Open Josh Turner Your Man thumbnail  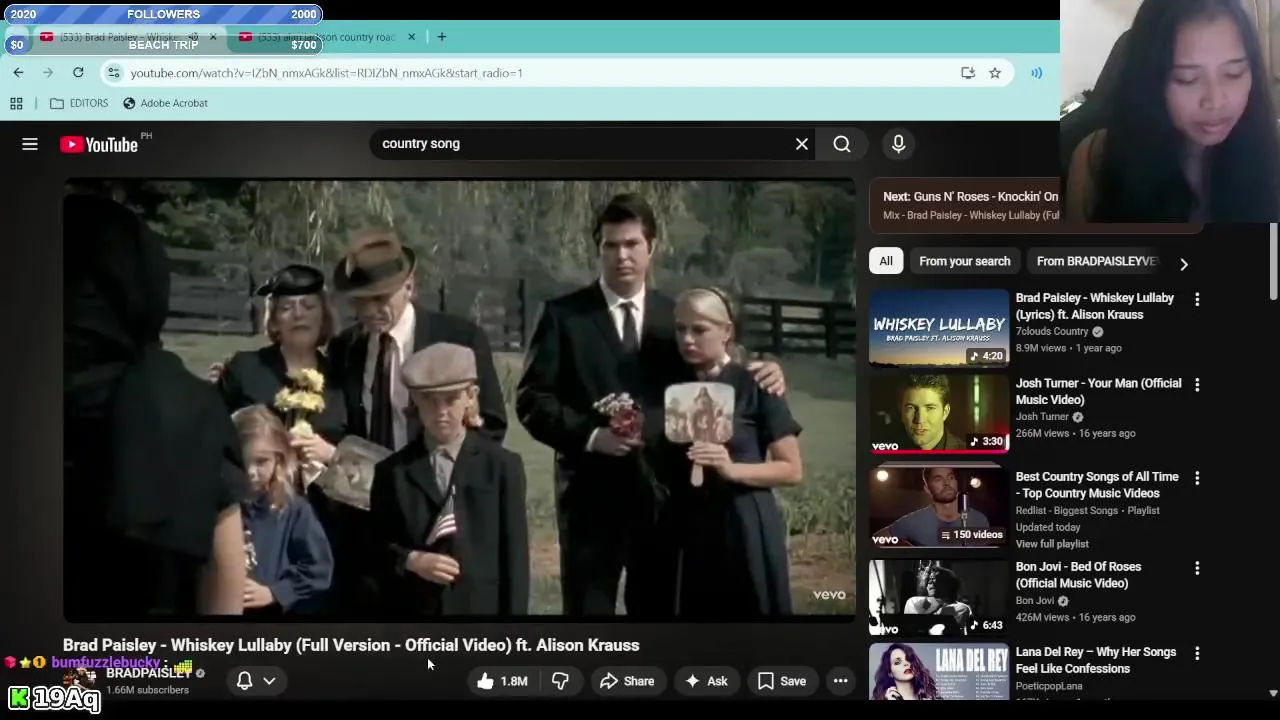pyautogui.click(x=939, y=414)
